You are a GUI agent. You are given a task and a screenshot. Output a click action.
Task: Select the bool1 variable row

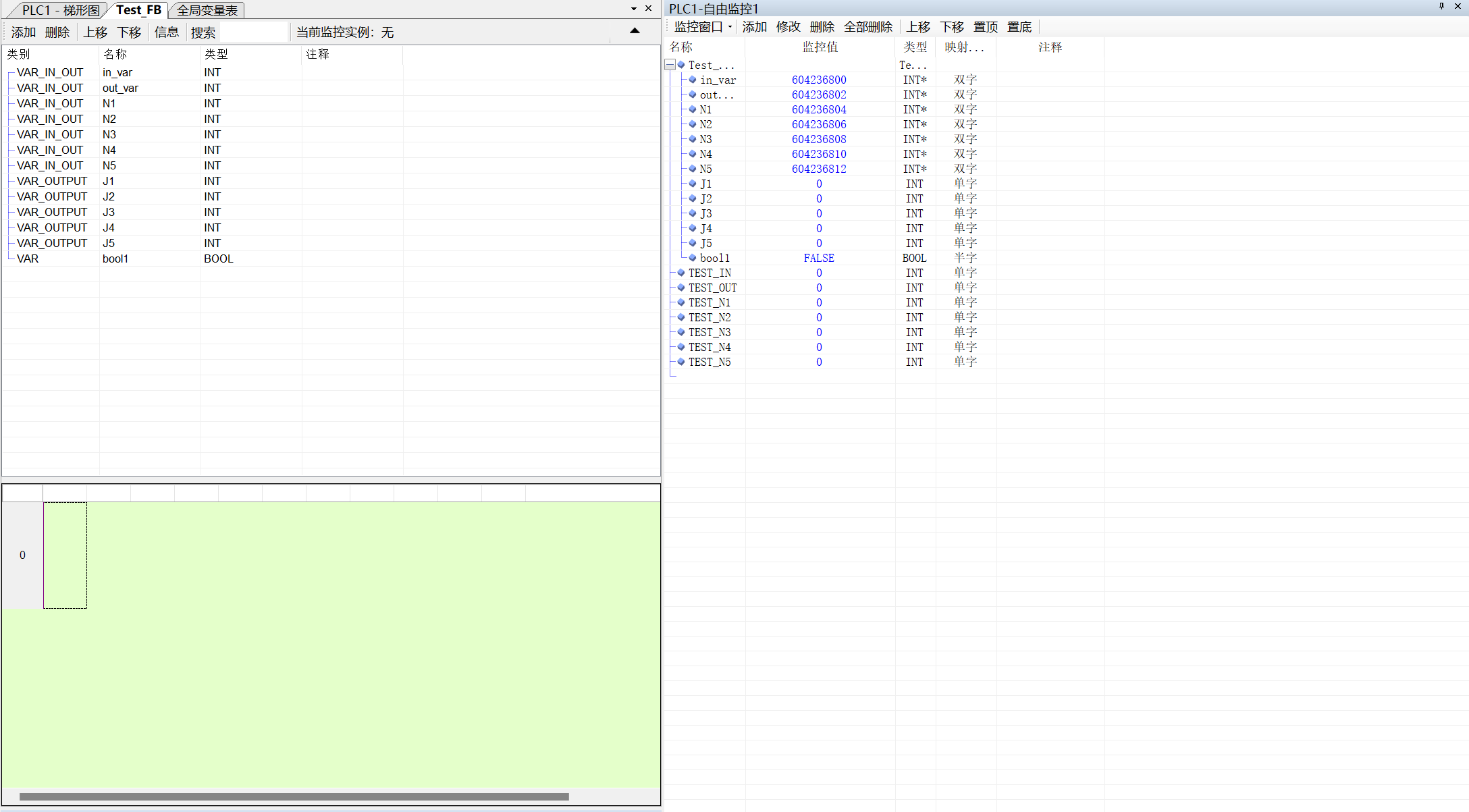click(115, 259)
